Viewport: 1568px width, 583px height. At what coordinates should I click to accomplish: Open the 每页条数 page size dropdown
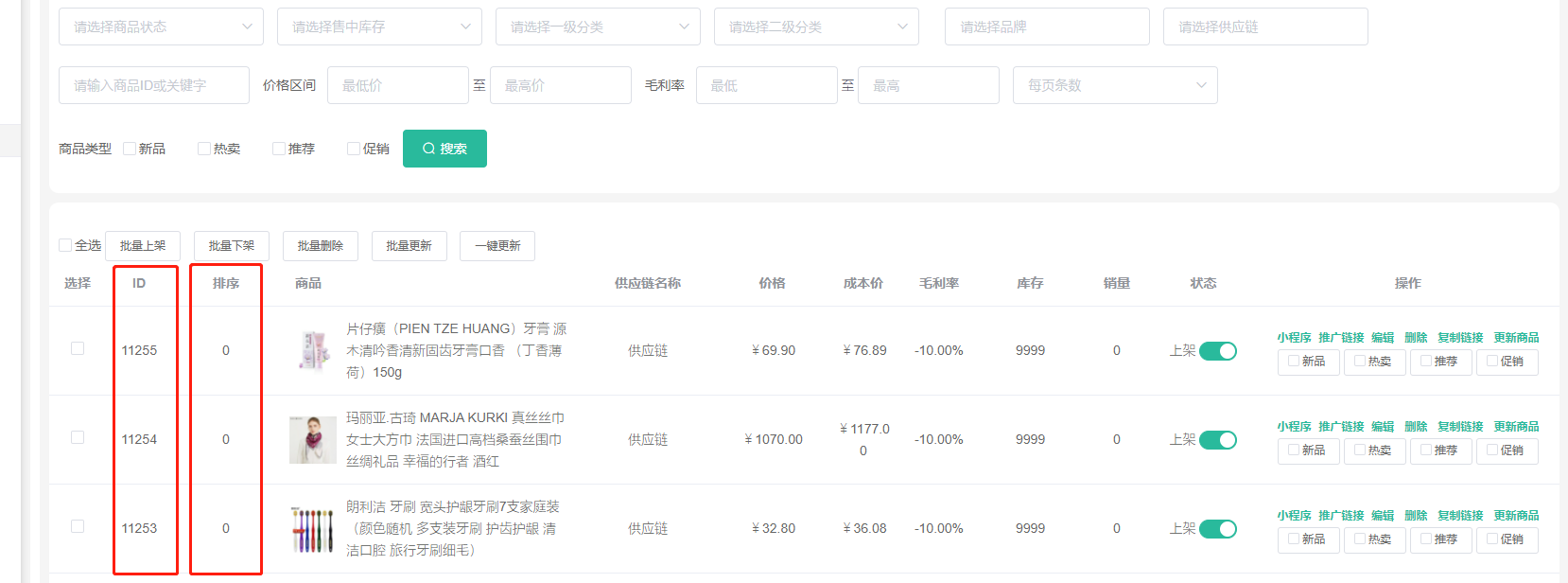(x=1114, y=85)
